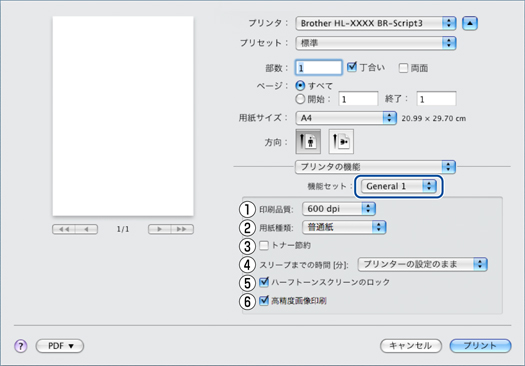Open the help question mark button

click(x=21, y=346)
